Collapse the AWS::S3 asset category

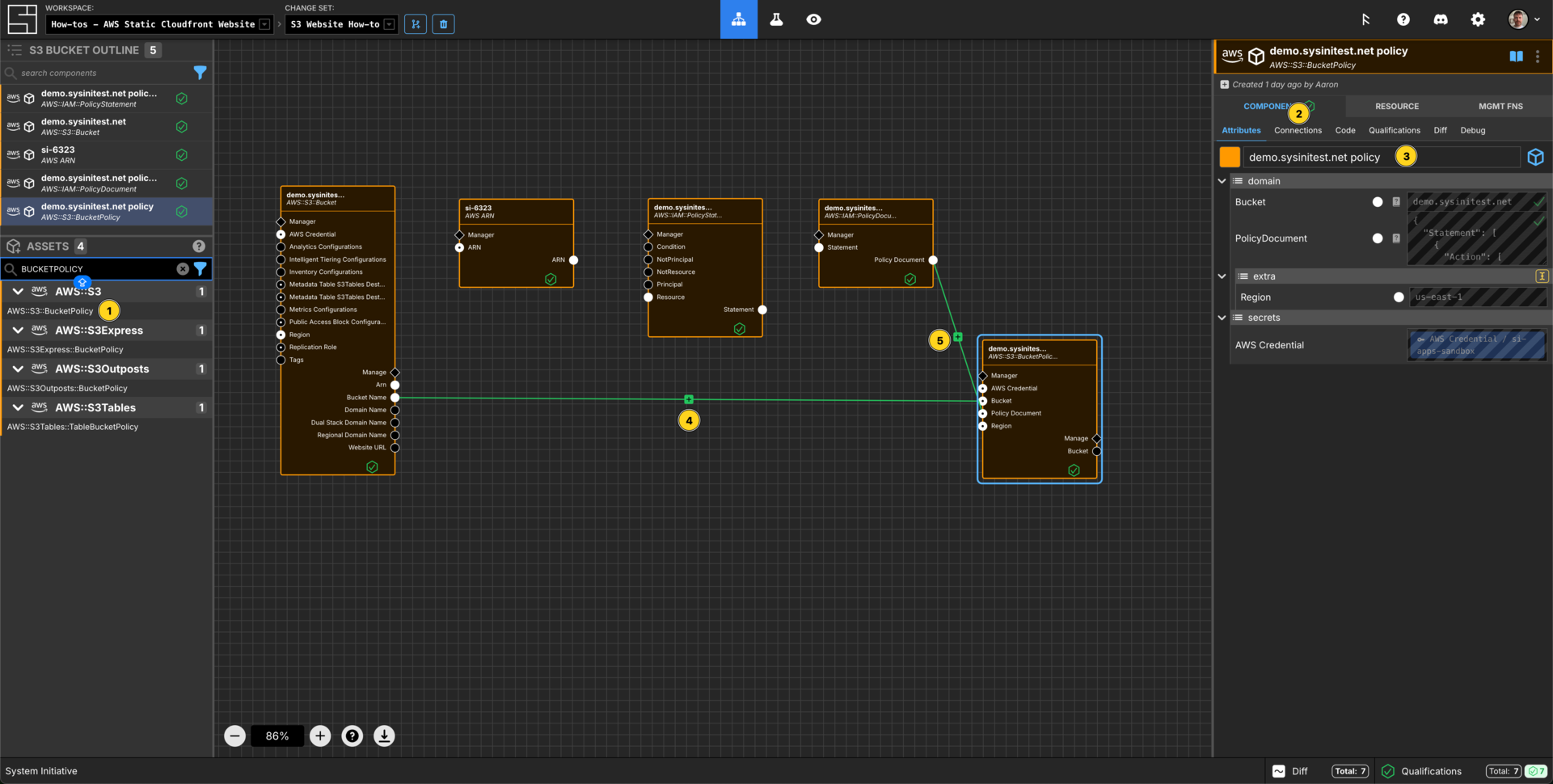pos(18,291)
